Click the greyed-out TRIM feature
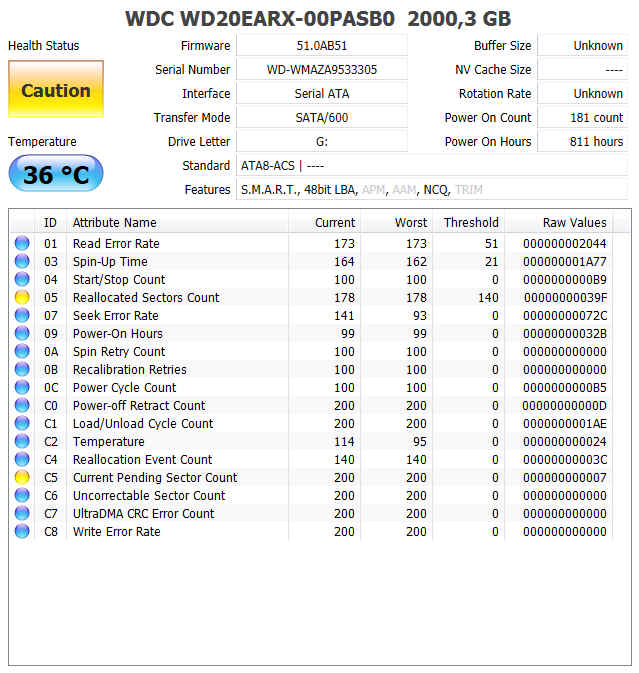The width and height of the screenshot is (639, 673). pos(469,190)
